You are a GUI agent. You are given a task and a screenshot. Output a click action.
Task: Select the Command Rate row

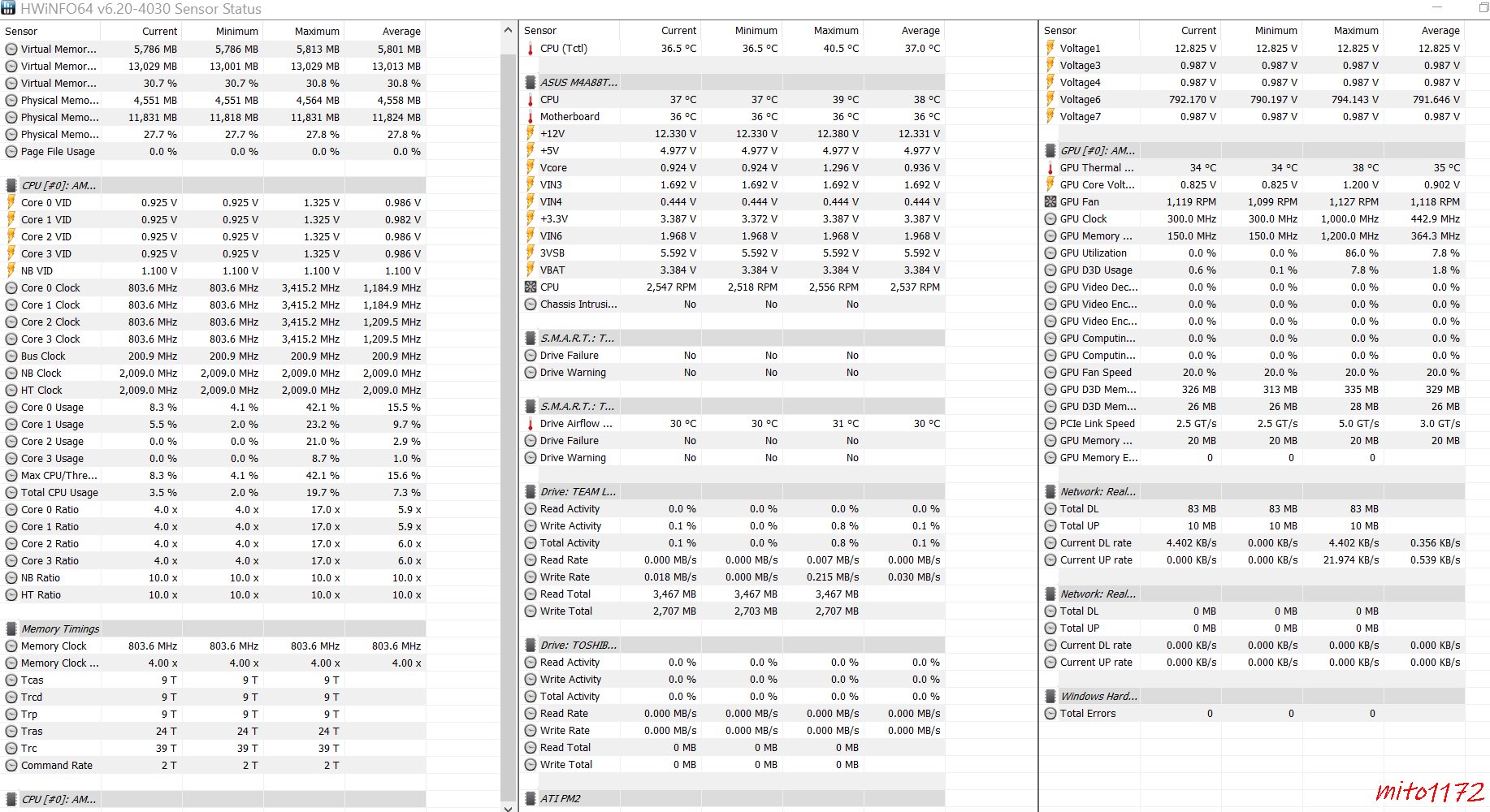tap(213, 765)
